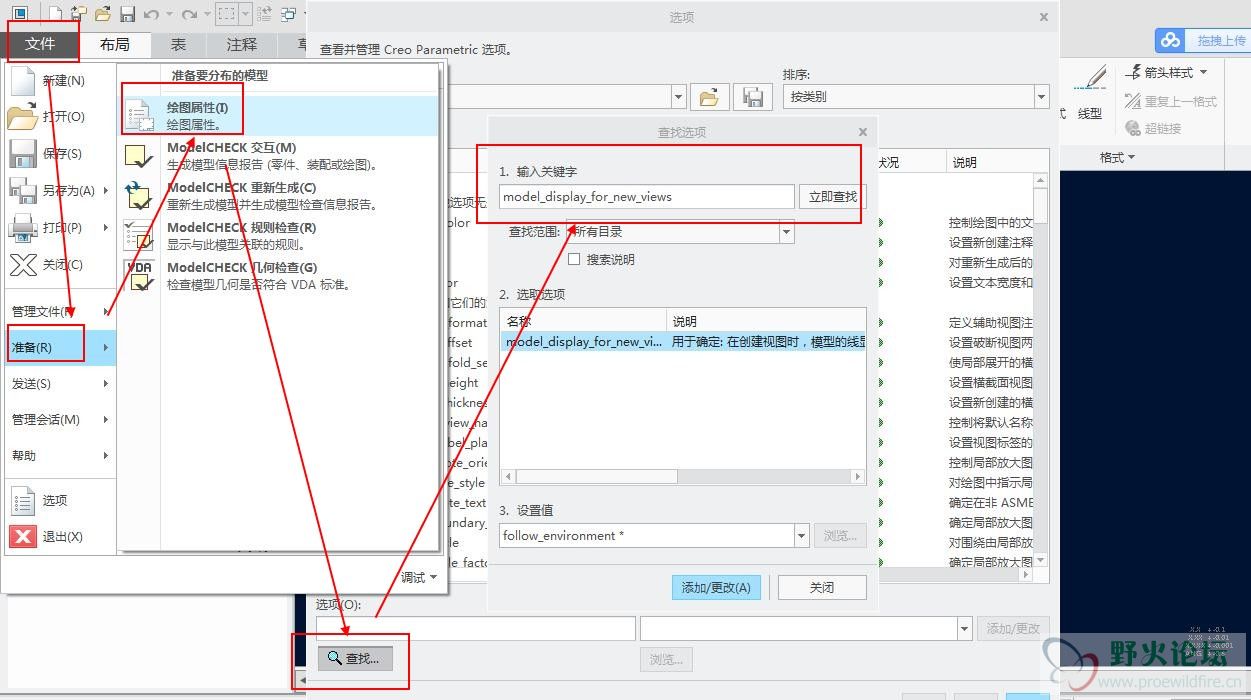Image resolution: width=1251 pixels, height=700 pixels.
Task: Click the 名称 column header in 选取选项
Action: coord(583,321)
